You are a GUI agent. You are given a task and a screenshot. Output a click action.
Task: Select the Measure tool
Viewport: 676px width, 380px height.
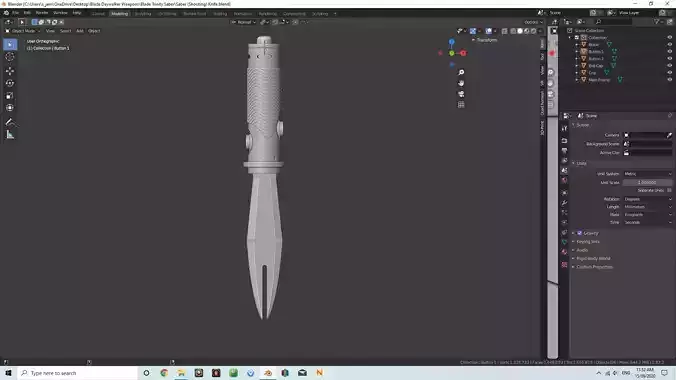point(10,135)
